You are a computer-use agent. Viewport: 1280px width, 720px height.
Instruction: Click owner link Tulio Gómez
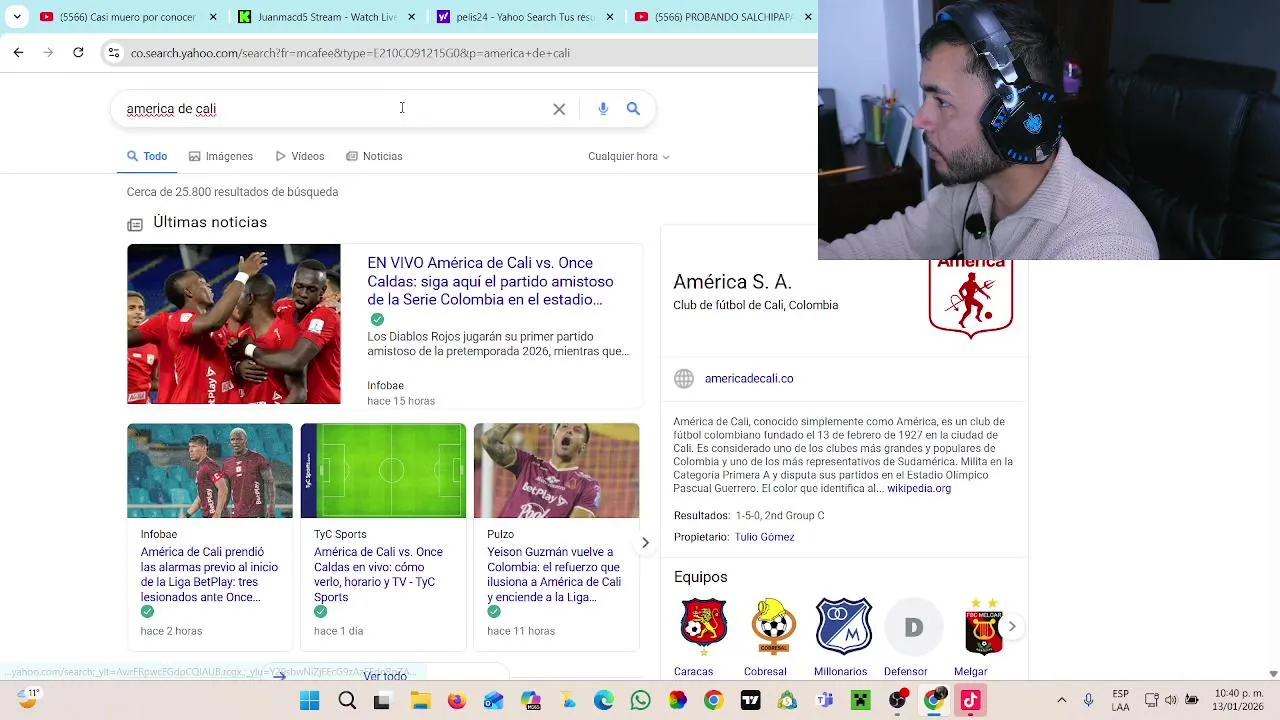click(x=764, y=537)
